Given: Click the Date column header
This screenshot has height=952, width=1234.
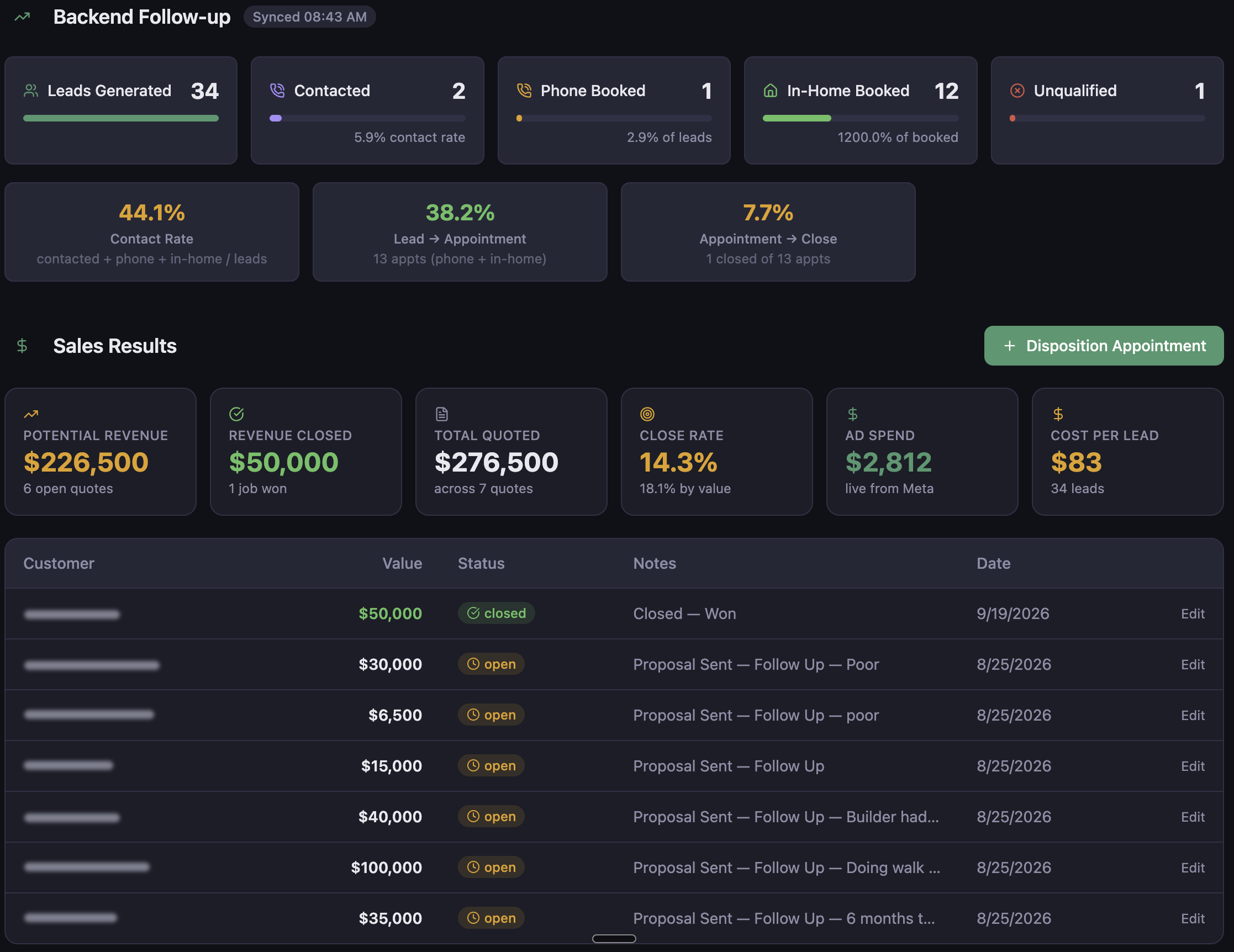Looking at the screenshot, I should coord(993,563).
